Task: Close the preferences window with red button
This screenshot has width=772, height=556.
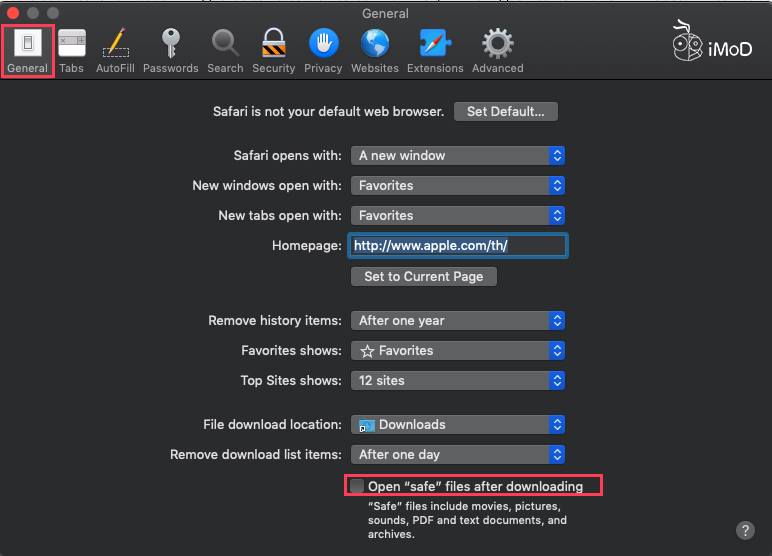Action: tap(13, 13)
